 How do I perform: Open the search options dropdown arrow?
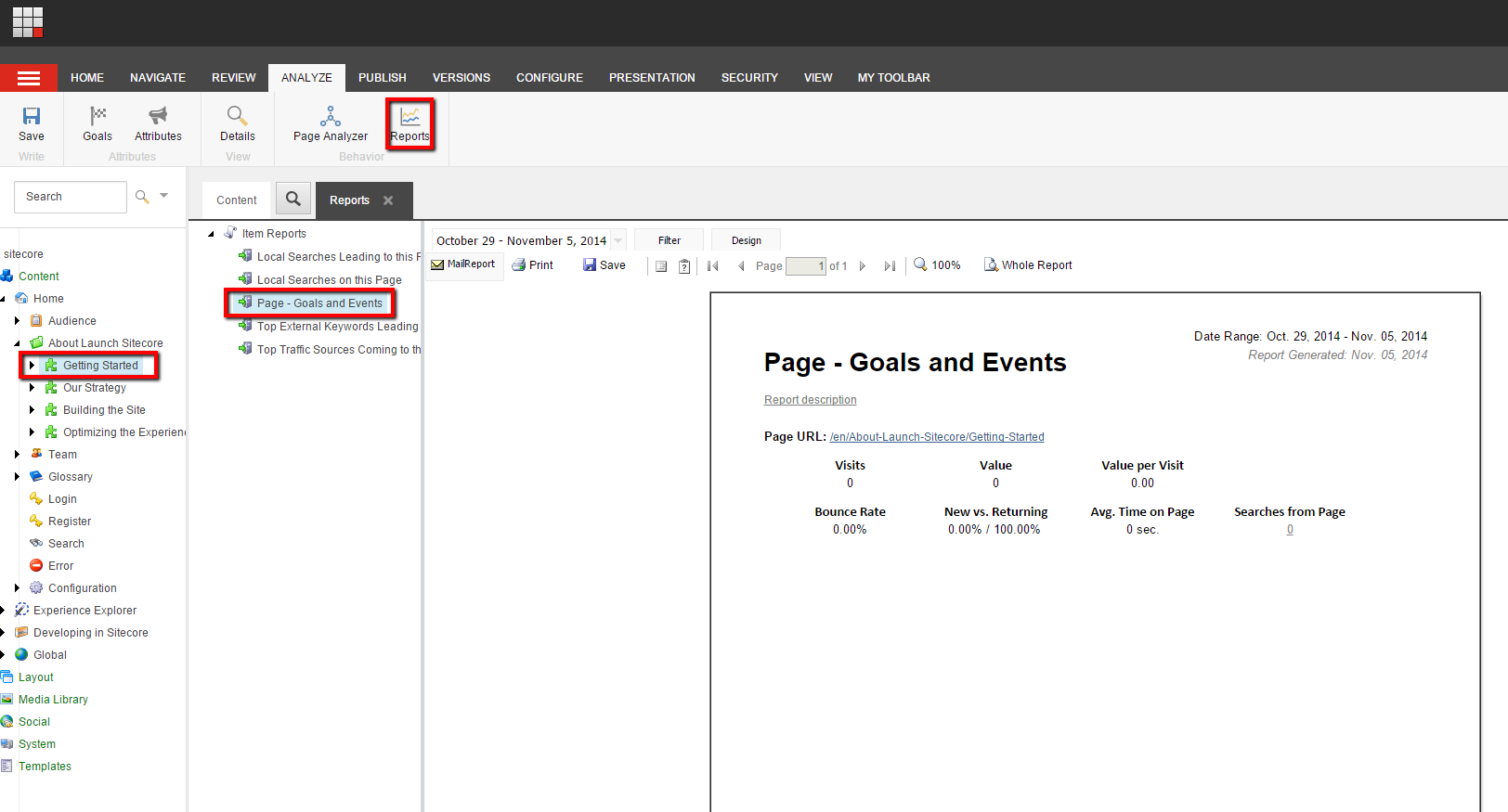[x=164, y=196]
